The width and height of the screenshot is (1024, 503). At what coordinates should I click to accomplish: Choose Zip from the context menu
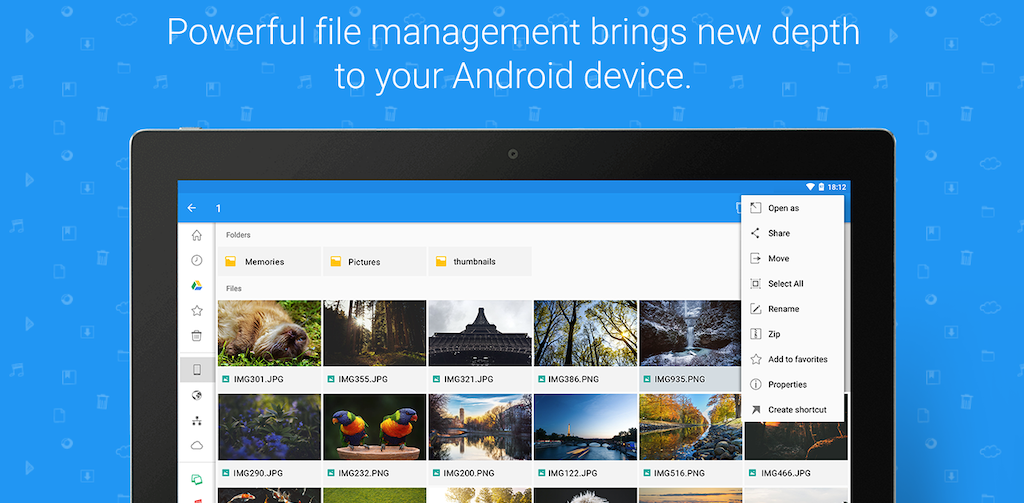pyautogui.click(x=792, y=334)
